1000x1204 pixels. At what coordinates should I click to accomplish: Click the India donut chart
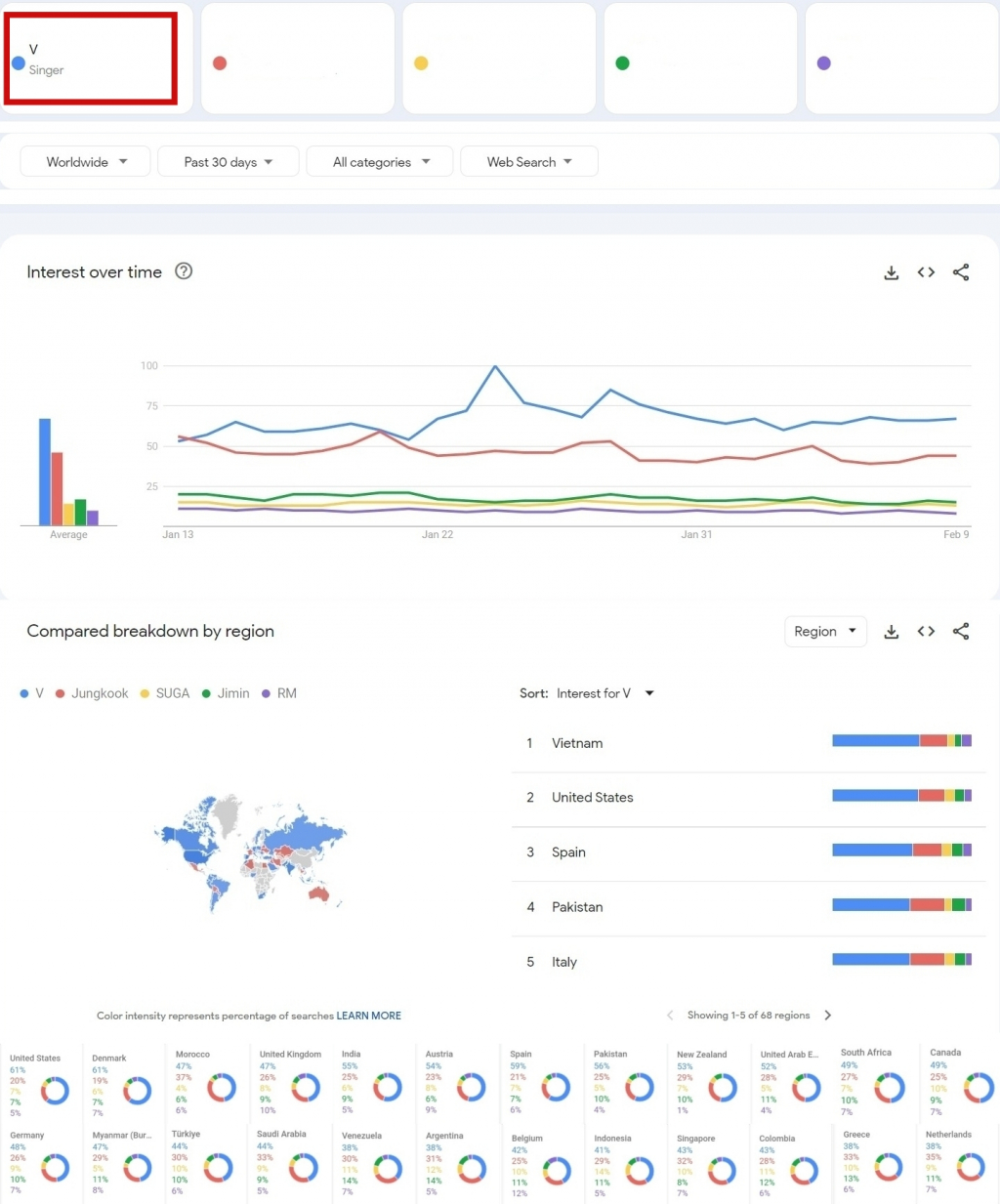388,1087
